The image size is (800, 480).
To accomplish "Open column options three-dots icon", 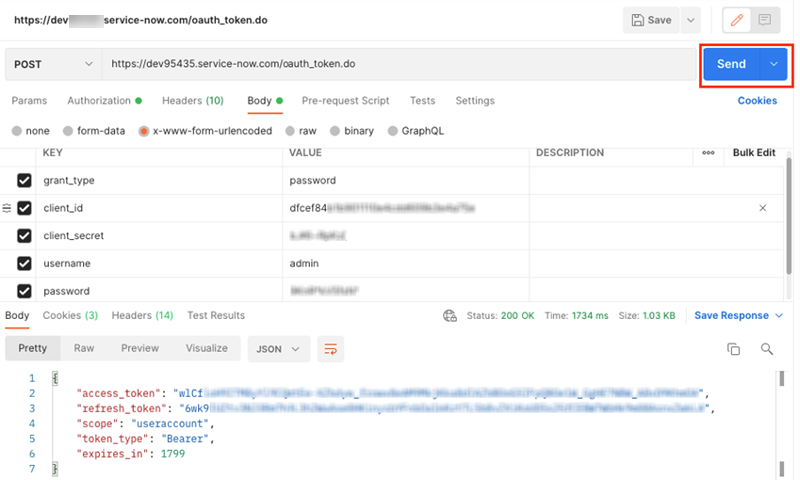I will pos(708,153).
